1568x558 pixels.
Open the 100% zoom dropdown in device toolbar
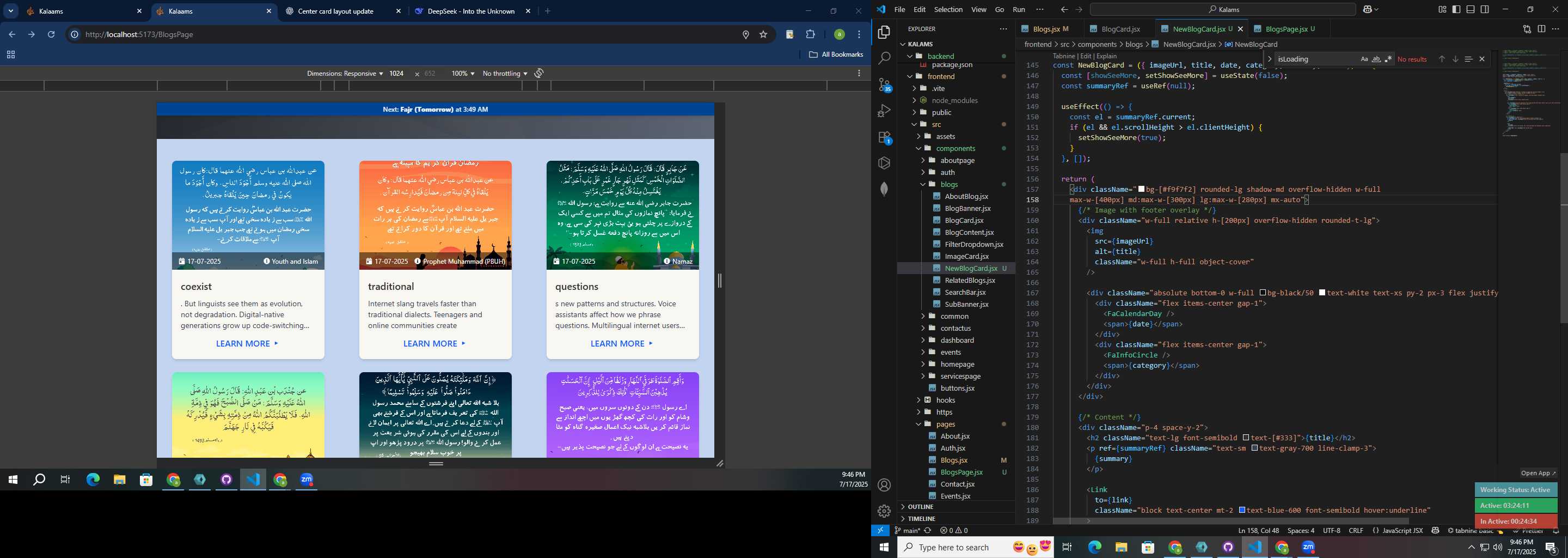tap(463, 73)
